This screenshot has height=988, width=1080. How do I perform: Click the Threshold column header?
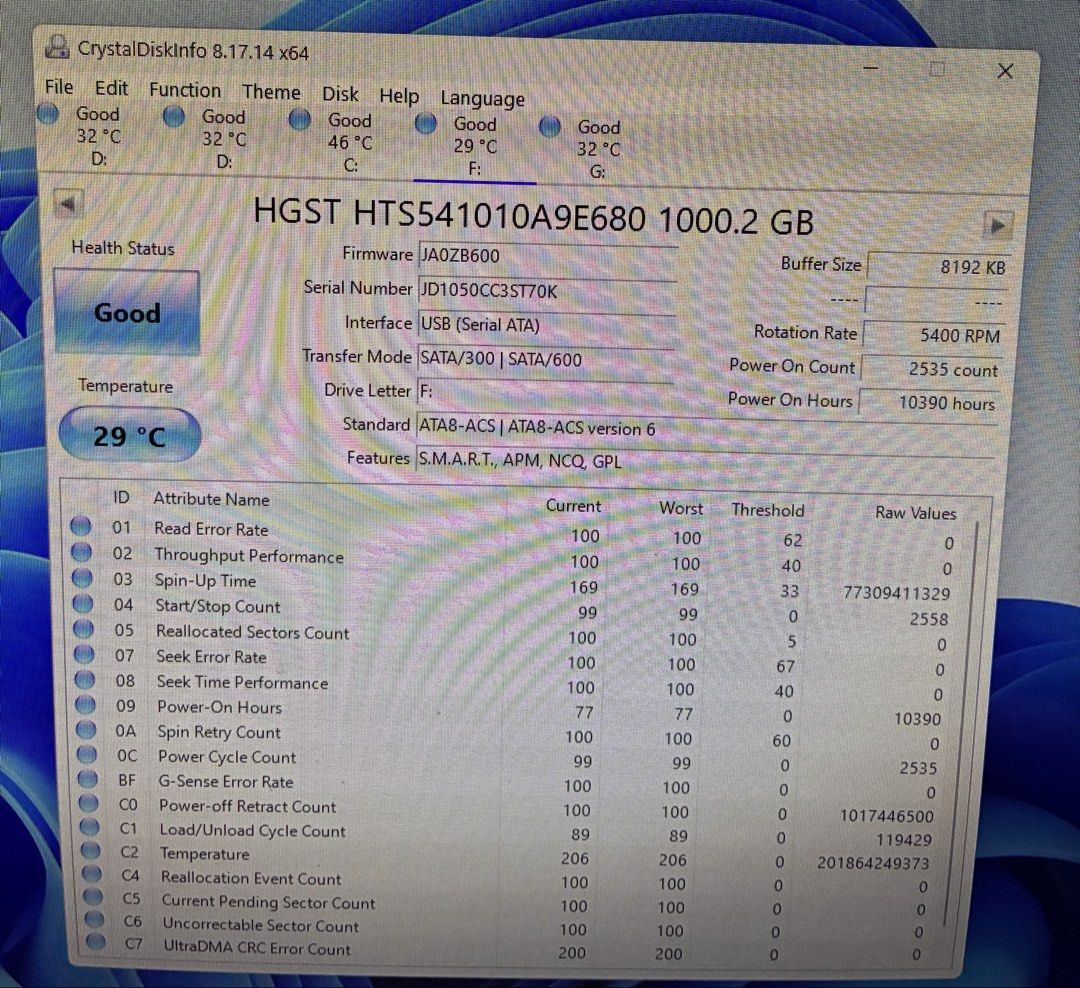[x=767, y=511]
